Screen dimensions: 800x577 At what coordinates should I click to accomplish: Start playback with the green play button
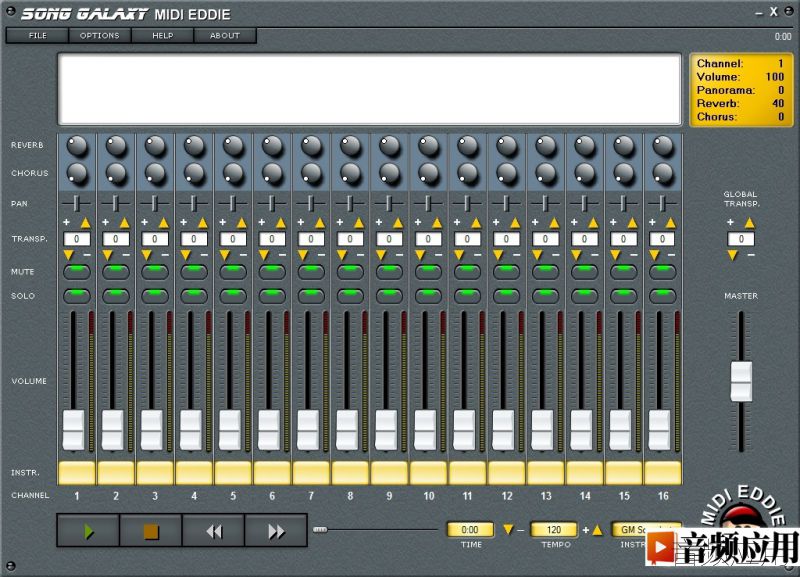tap(88, 531)
